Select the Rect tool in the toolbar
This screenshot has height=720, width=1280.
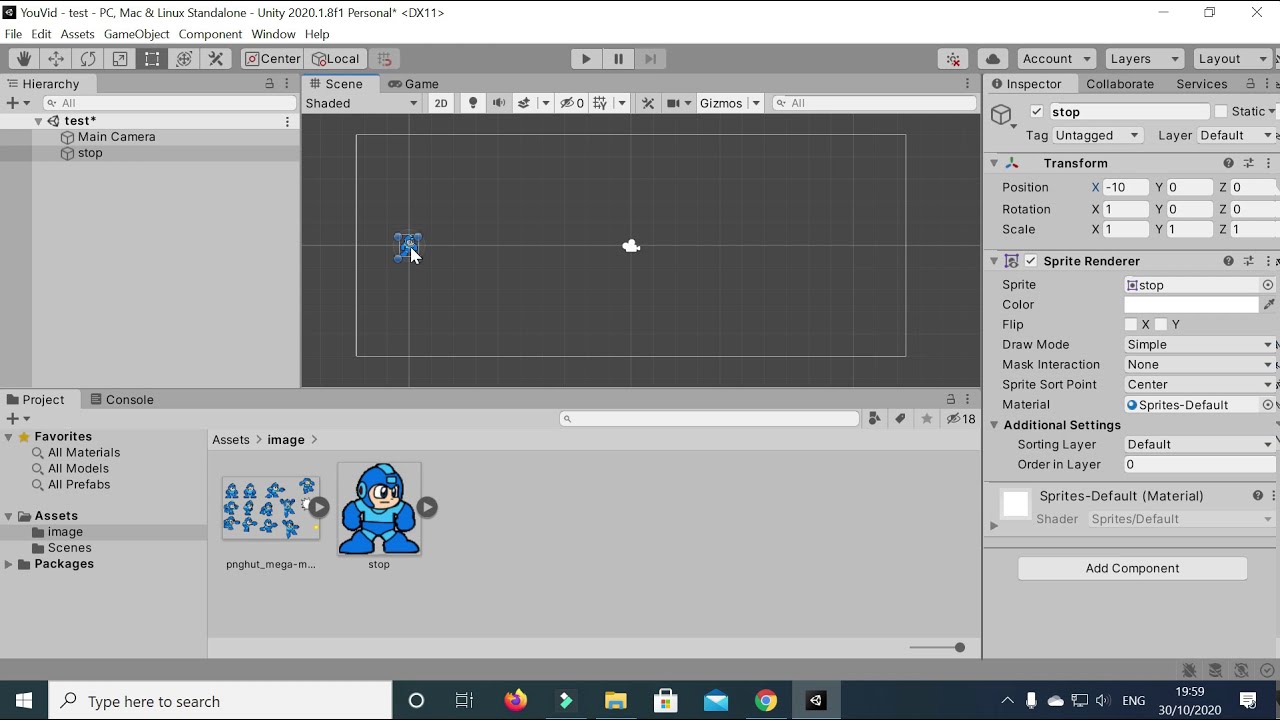tap(152, 59)
